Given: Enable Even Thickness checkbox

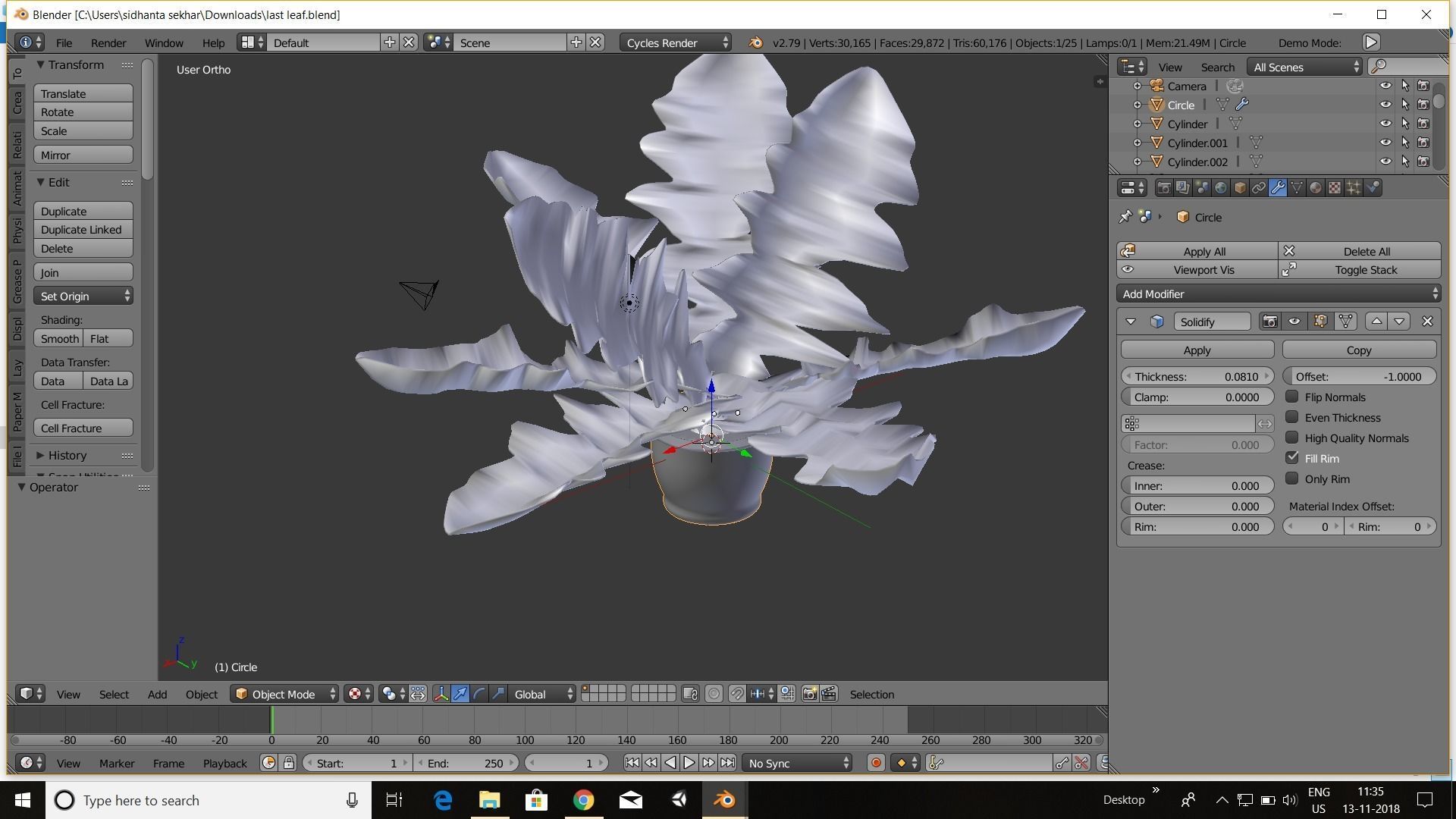Looking at the screenshot, I should click(1292, 417).
